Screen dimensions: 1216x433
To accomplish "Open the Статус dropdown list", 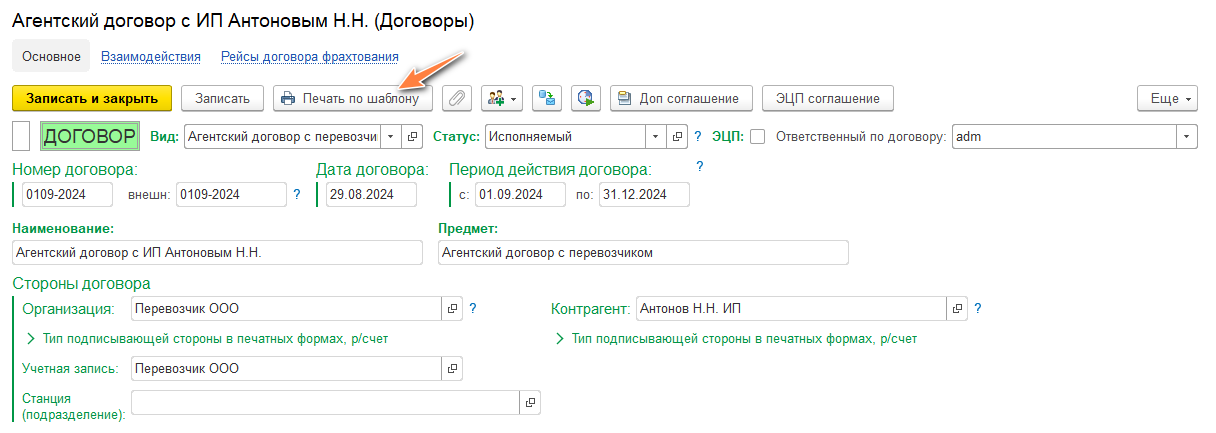I will 654,136.
